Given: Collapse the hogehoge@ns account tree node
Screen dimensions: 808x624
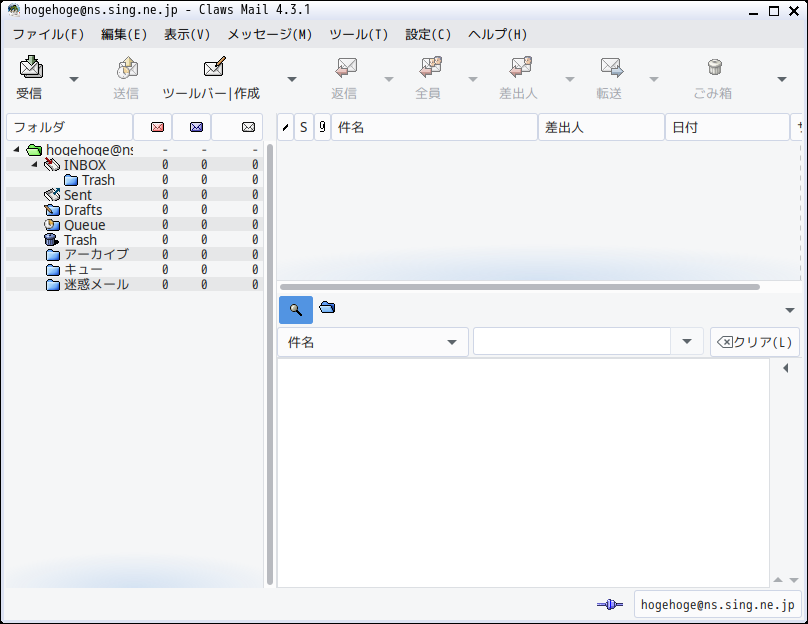Looking at the screenshot, I should click(x=16, y=149).
